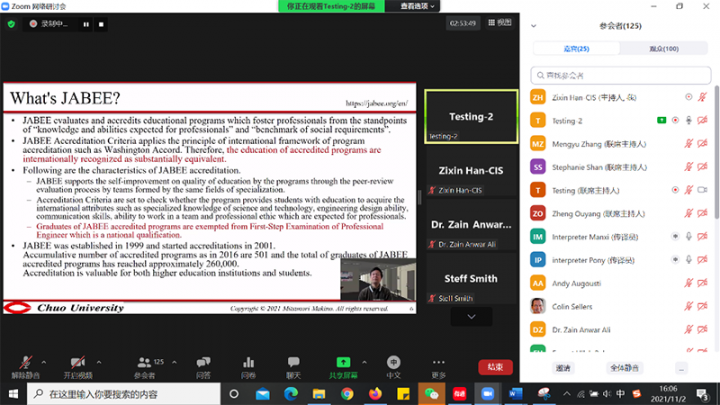Switch to the panelists (25) tab
Viewport: 720px width, 405px height.
(576, 49)
